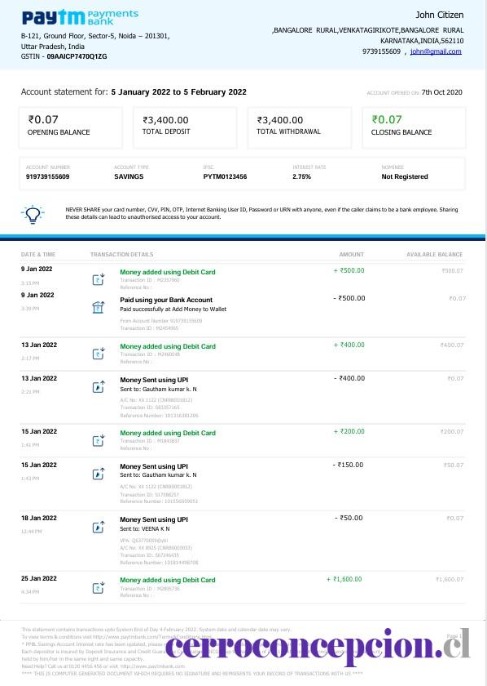
Task: Click the UPI sent icon for VEENA K N payment
Action: [x=98, y=527]
